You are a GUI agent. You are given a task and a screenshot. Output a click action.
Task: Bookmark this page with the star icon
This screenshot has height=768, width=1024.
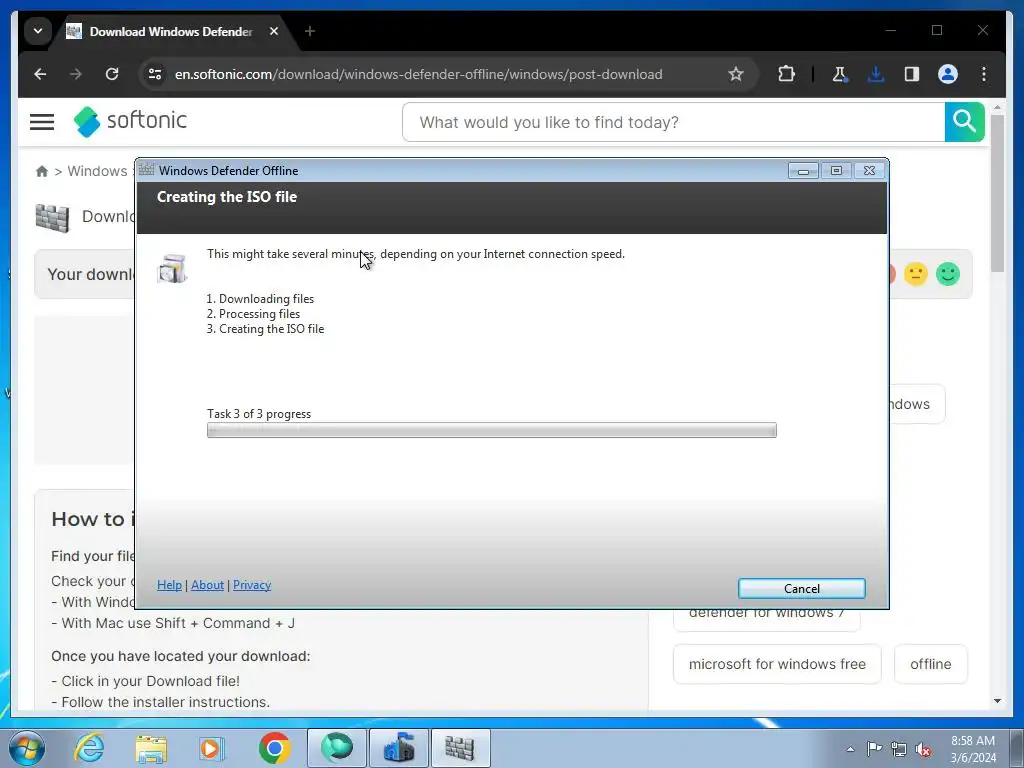tap(736, 74)
